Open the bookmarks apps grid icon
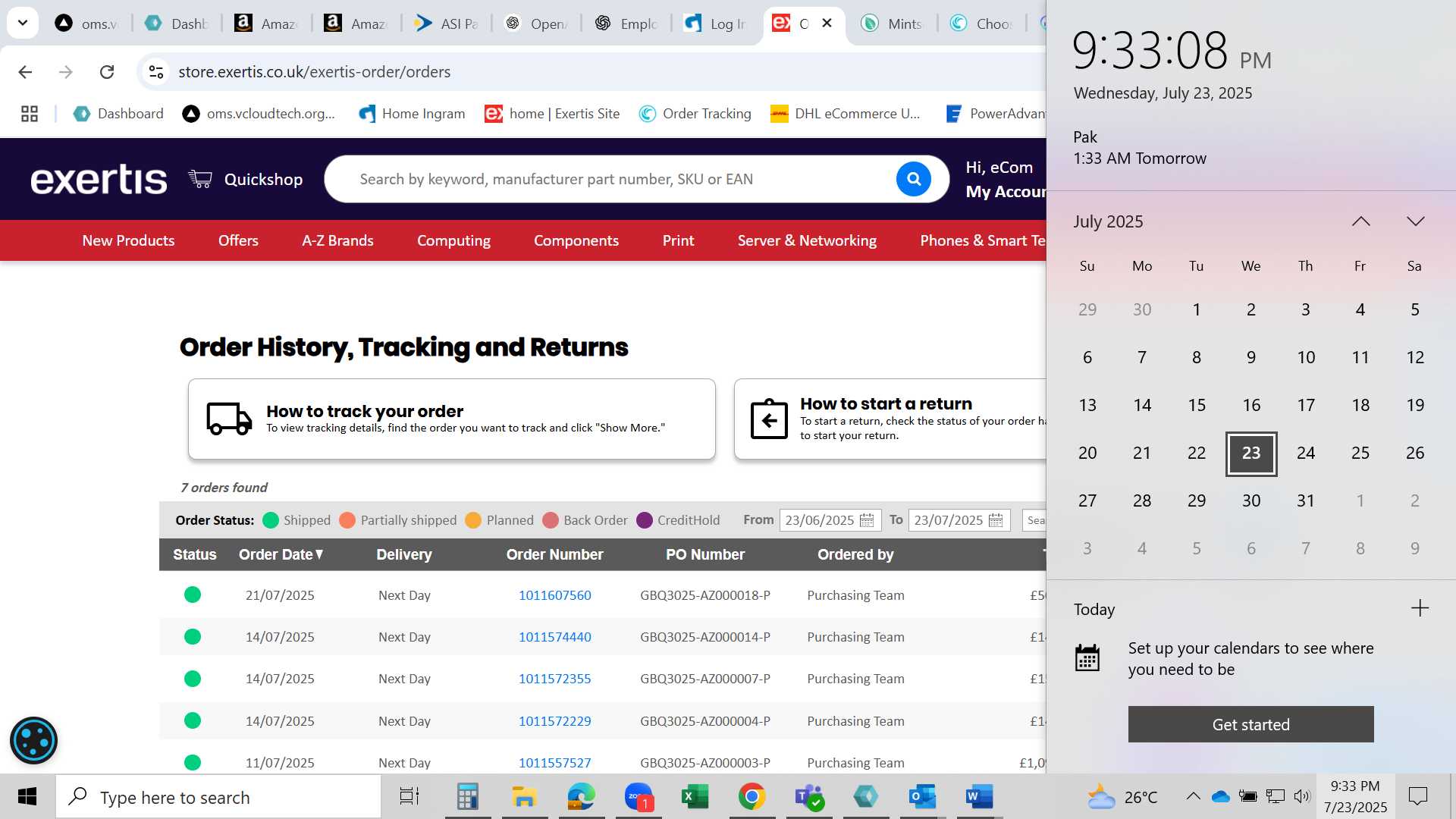The width and height of the screenshot is (1456, 819). 30,114
